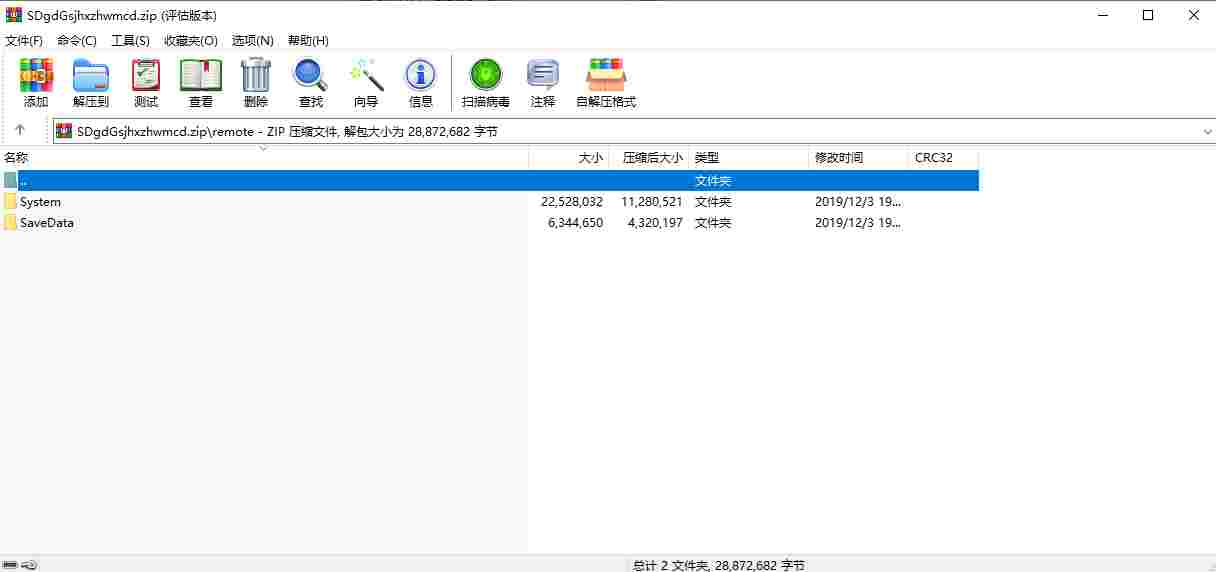The height and width of the screenshot is (572, 1216).
Task: Click SaveData size value 6,344,650
Action: point(576,223)
